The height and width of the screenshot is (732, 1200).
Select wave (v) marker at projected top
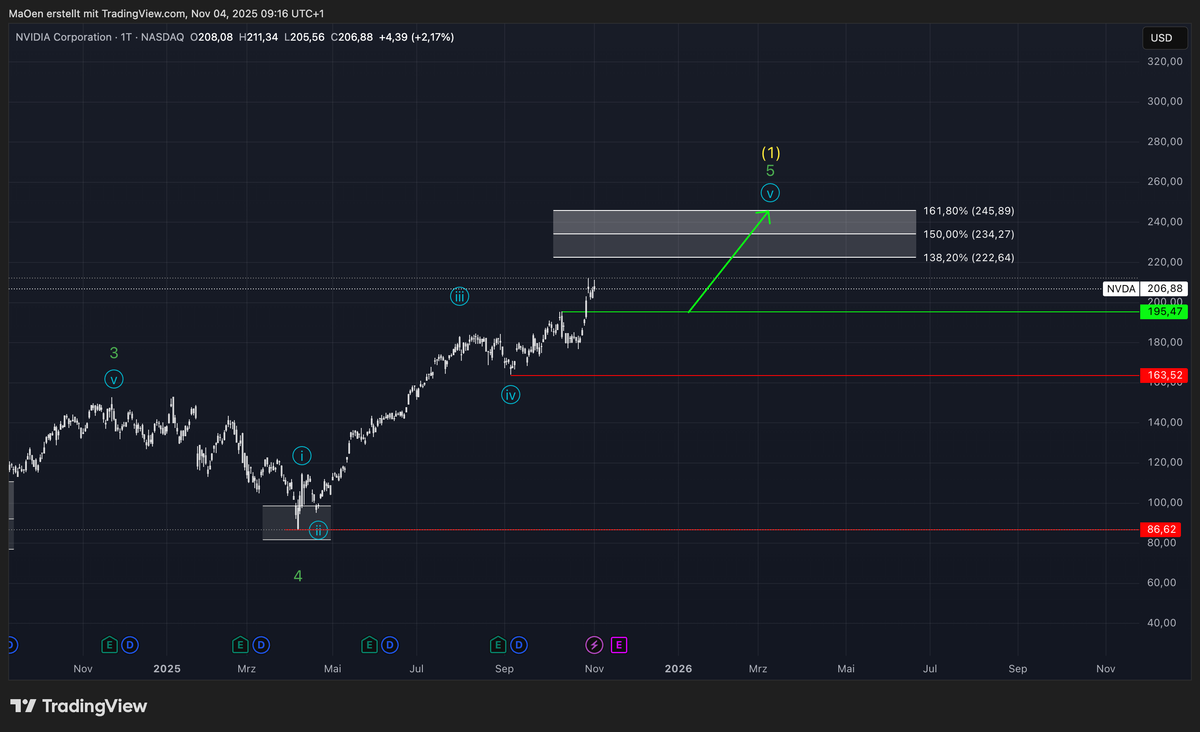(x=770, y=192)
